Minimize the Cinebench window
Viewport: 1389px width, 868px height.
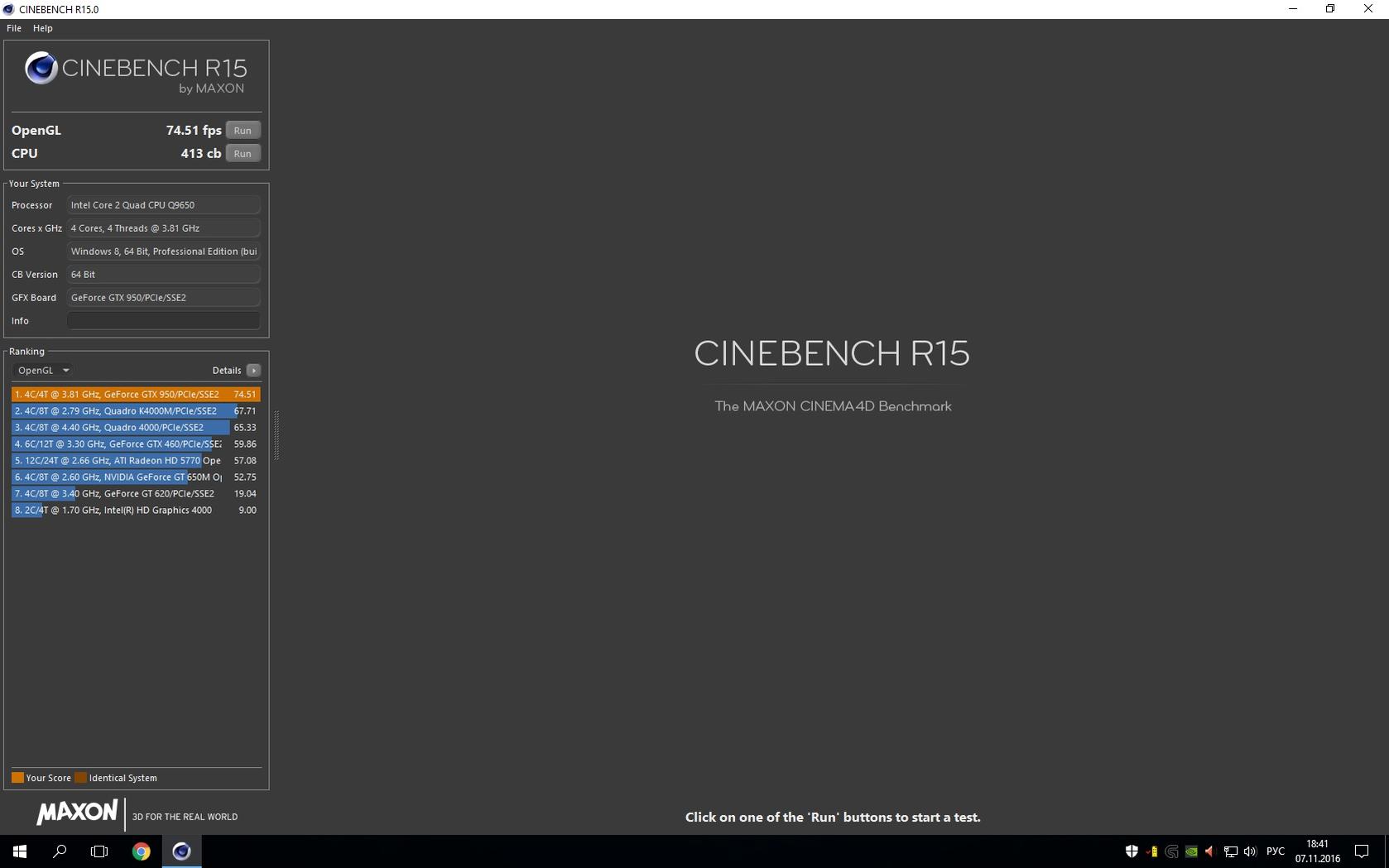point(1293,9)
